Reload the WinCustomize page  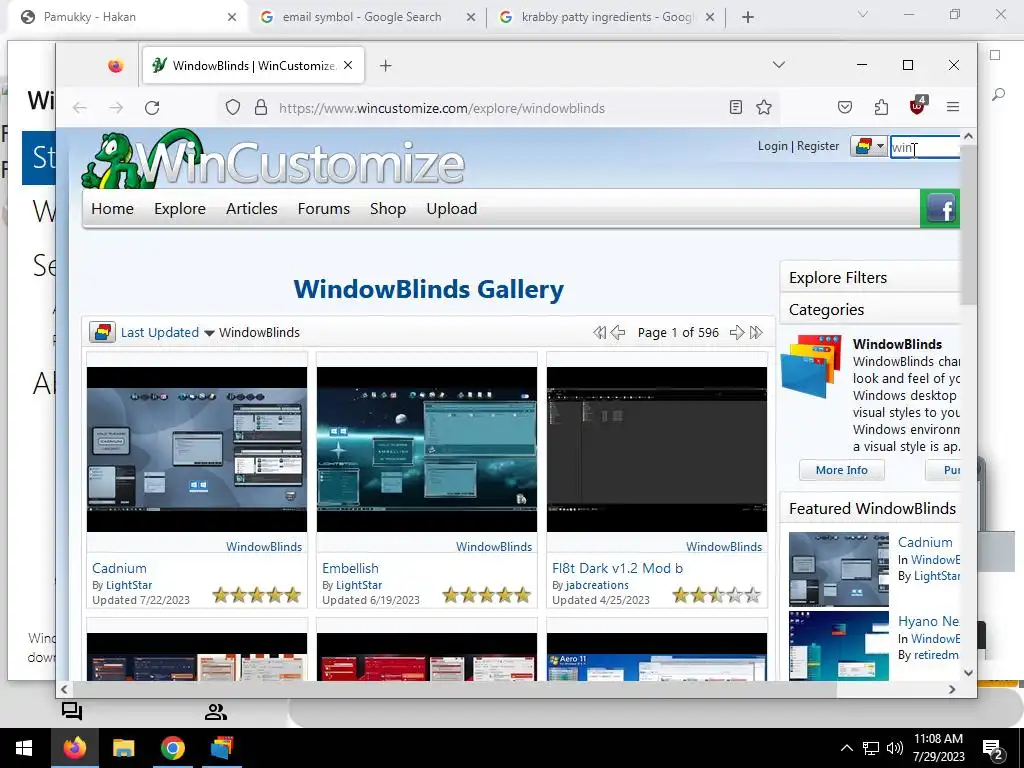[152, 108]
